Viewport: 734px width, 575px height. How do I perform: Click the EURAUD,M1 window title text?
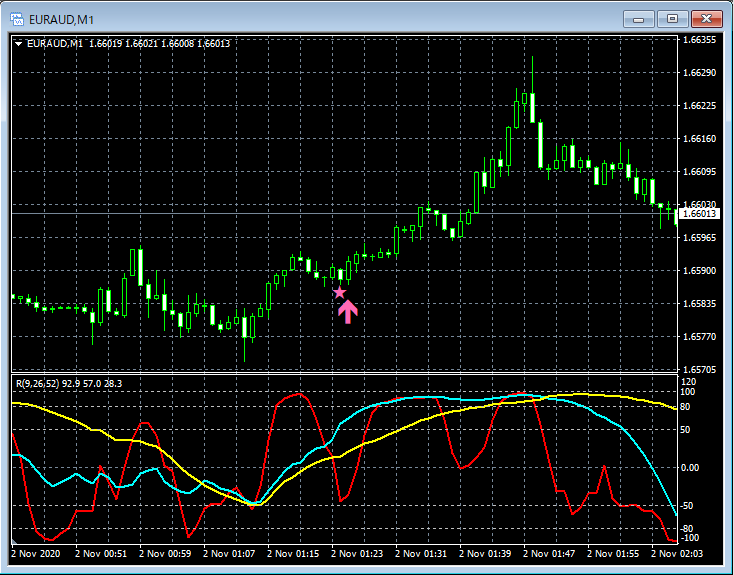[x=61, y=20]
